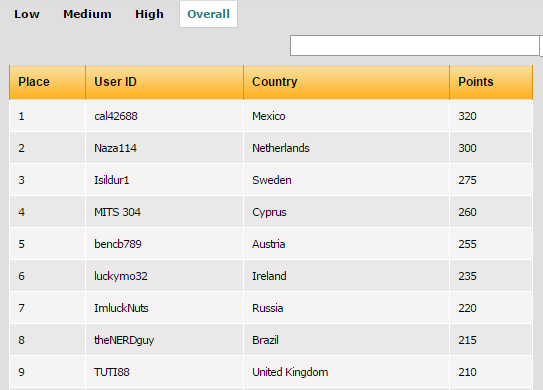The height and width of the screenshot is (390, 543).
Task: Click place number 2 in Naza114 row
Action: 21,148
